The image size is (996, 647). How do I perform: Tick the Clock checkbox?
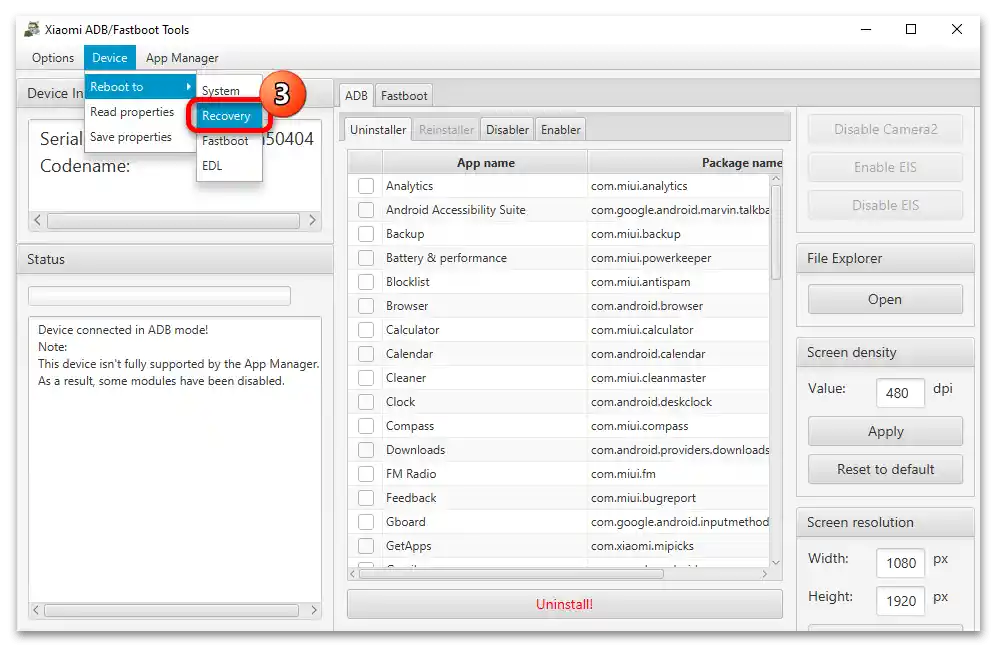(366, 402)
